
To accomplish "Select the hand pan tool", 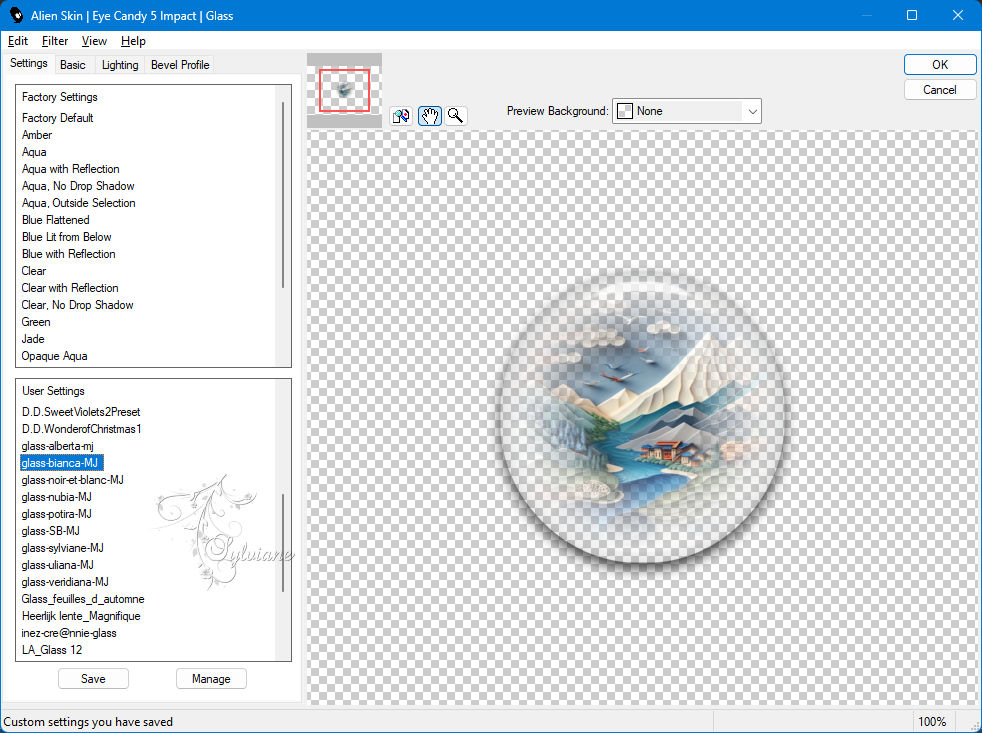I will coord(430,116).
